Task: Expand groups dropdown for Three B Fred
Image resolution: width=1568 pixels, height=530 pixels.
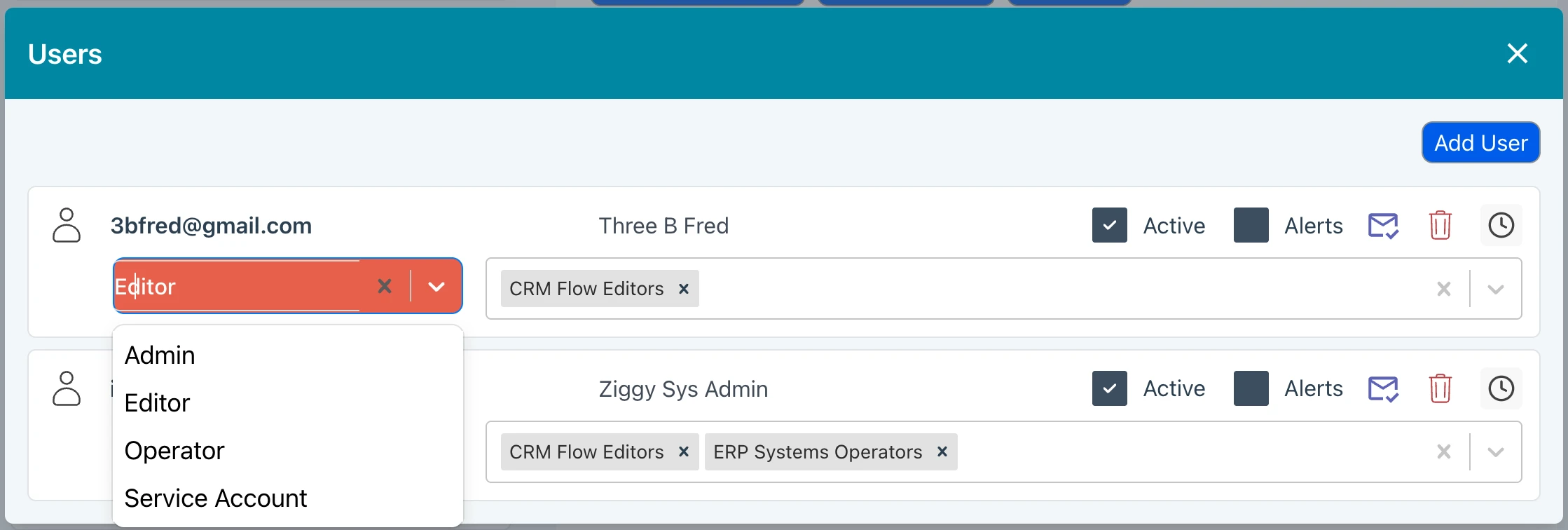Action: tap(1495, 290)
